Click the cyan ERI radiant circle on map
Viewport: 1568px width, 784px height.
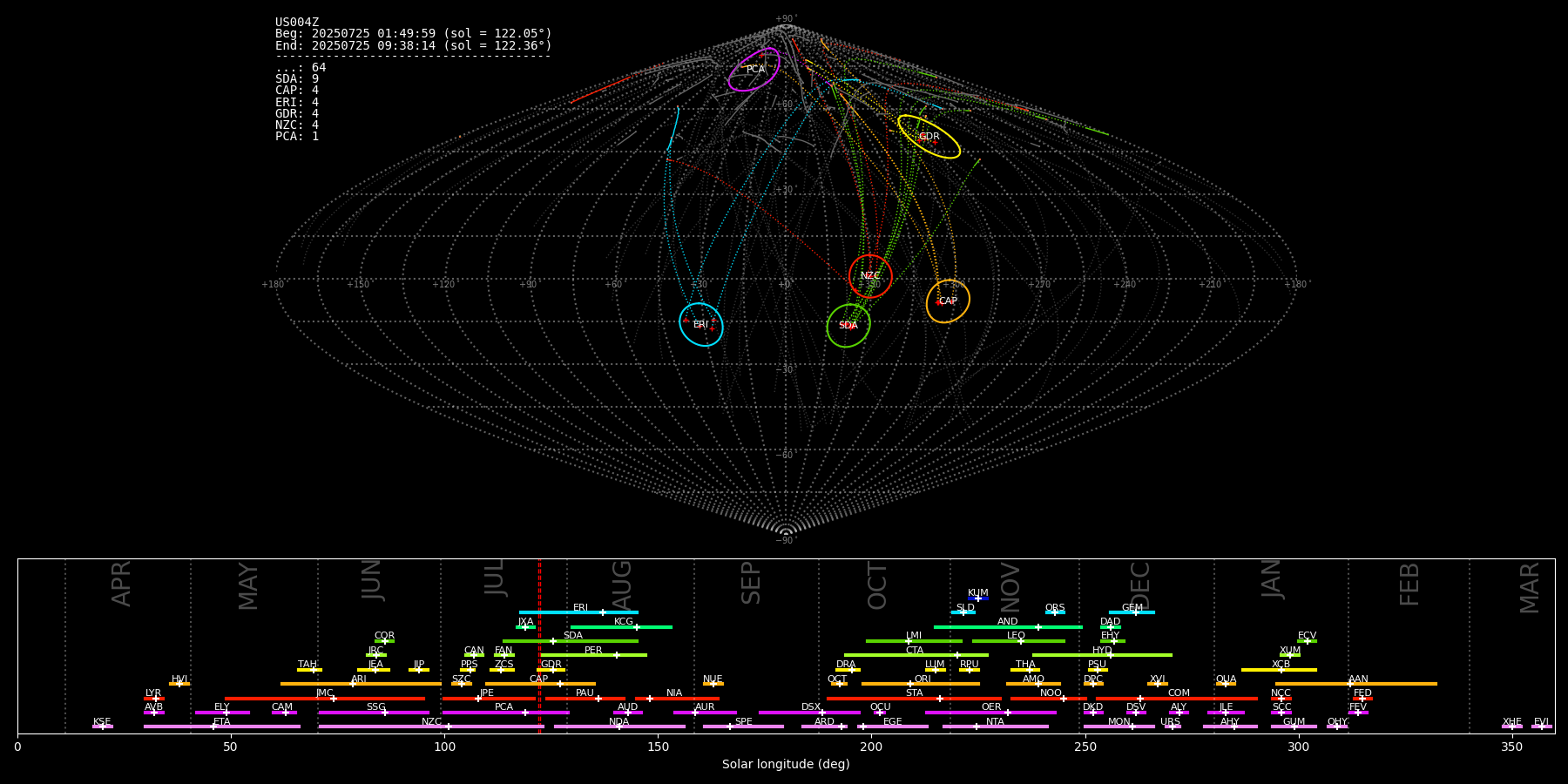pyautogui.click(x=701, y=324)
